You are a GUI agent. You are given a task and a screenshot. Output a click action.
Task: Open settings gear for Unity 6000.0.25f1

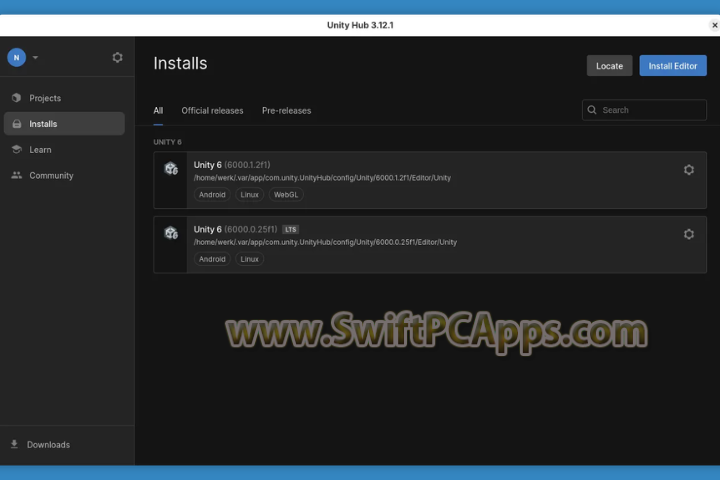click(x=689, y=234)
